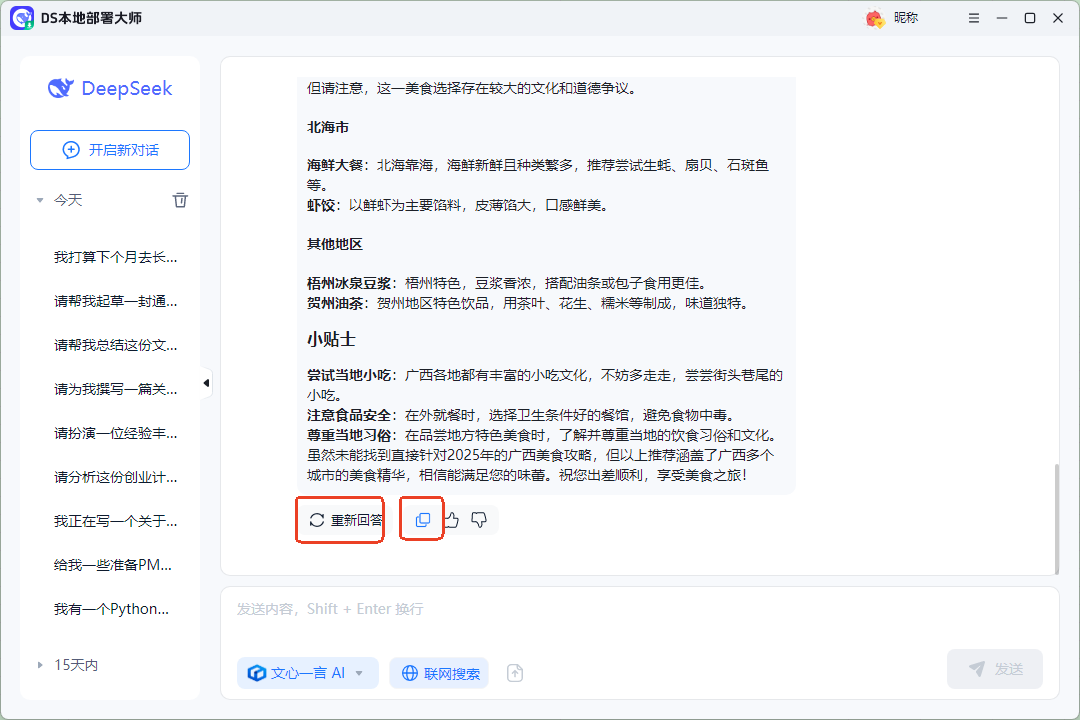1080x720 pixels.
Task: Delete today's chats with trash icon
Action: (x=180, y=200)
